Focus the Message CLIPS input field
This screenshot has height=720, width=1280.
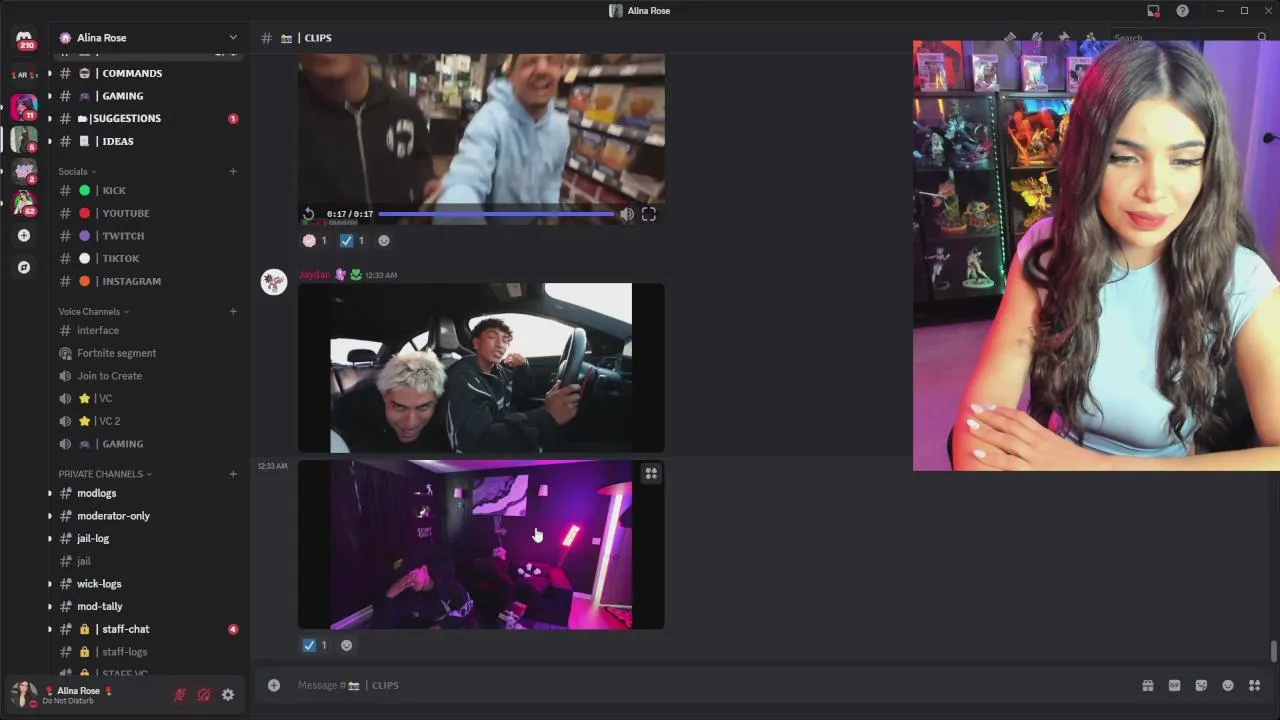pyautogui.click(x=700, y=685)
